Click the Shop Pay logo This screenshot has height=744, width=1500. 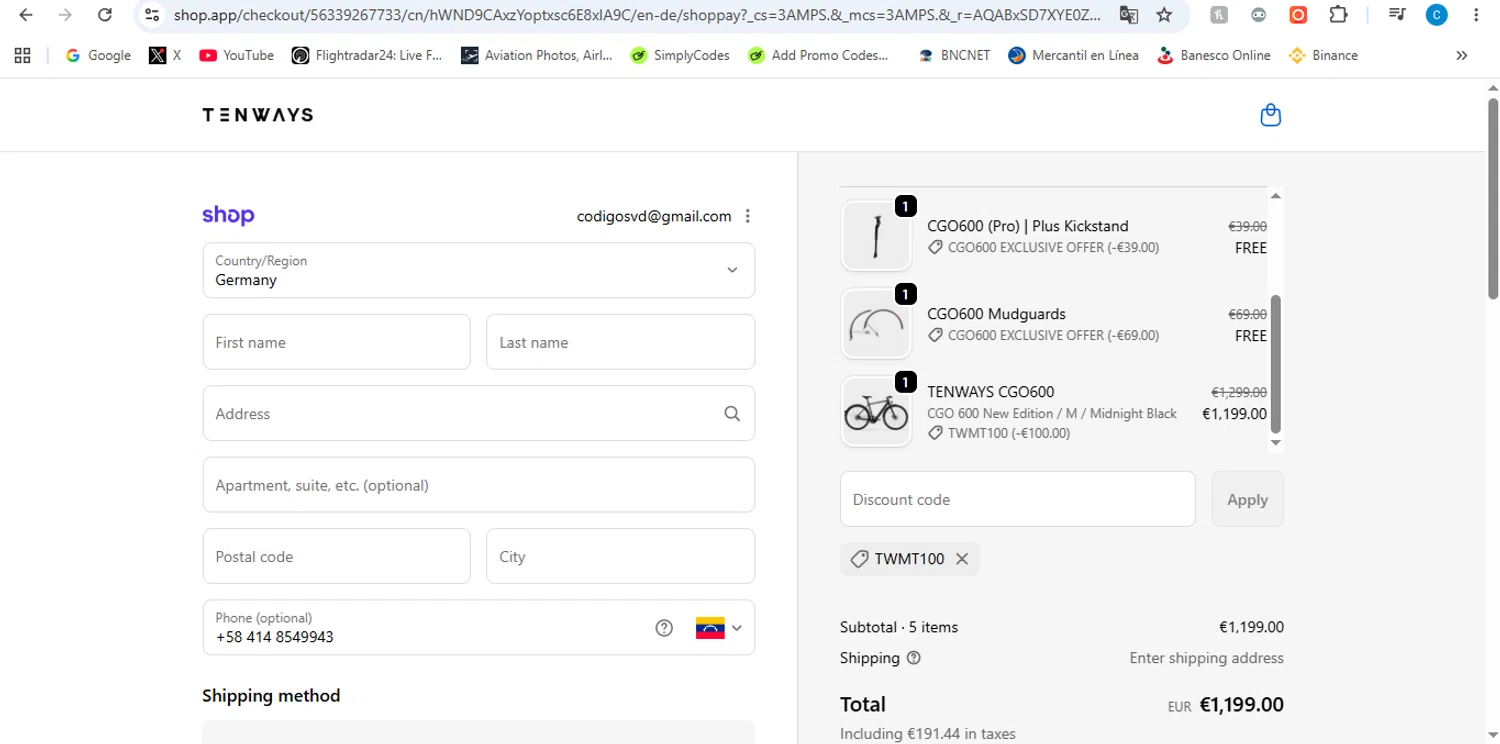point(228,215)
